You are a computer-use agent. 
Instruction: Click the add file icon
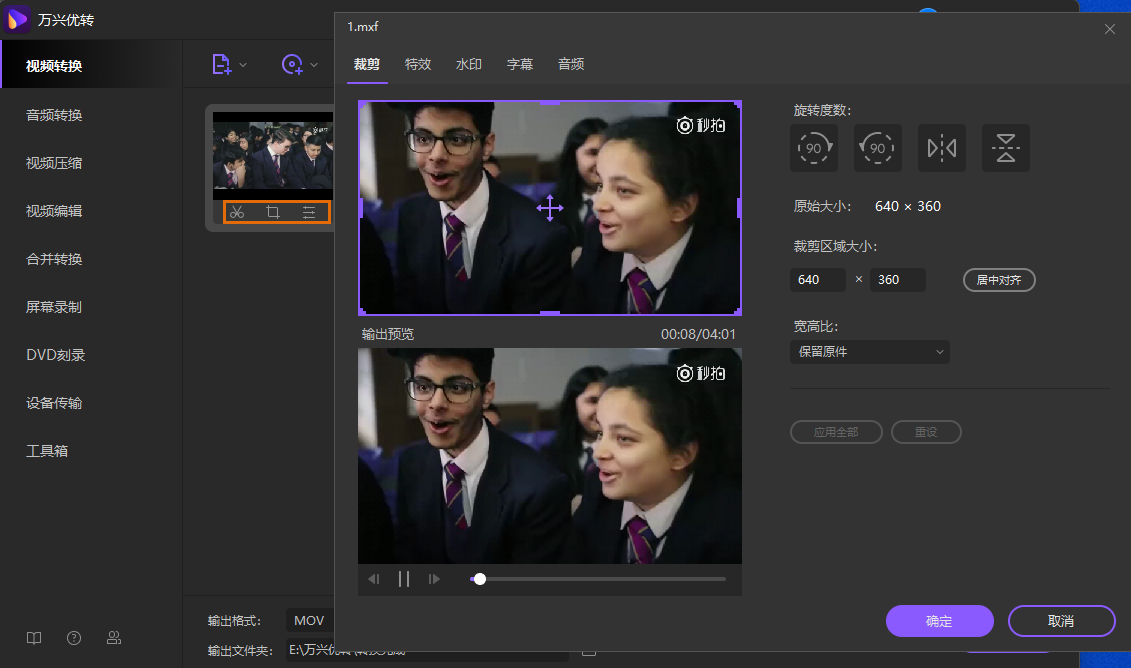tap(222, 65)
